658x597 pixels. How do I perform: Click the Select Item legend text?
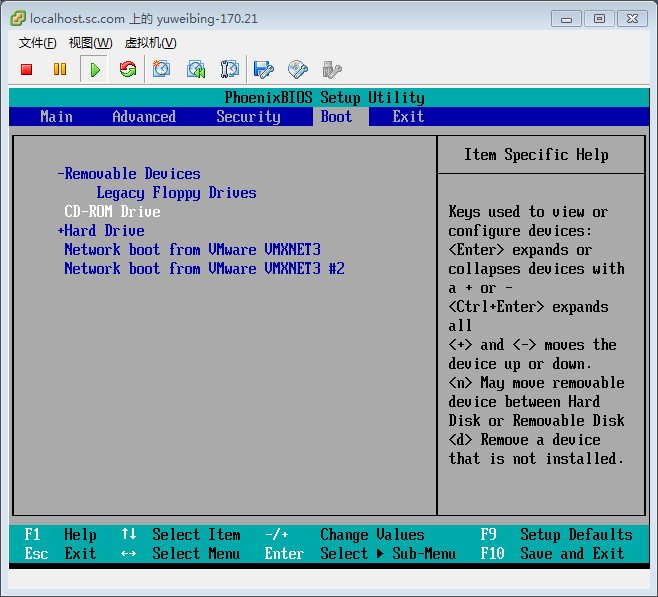pyautogui.click(x=196, y=535)
